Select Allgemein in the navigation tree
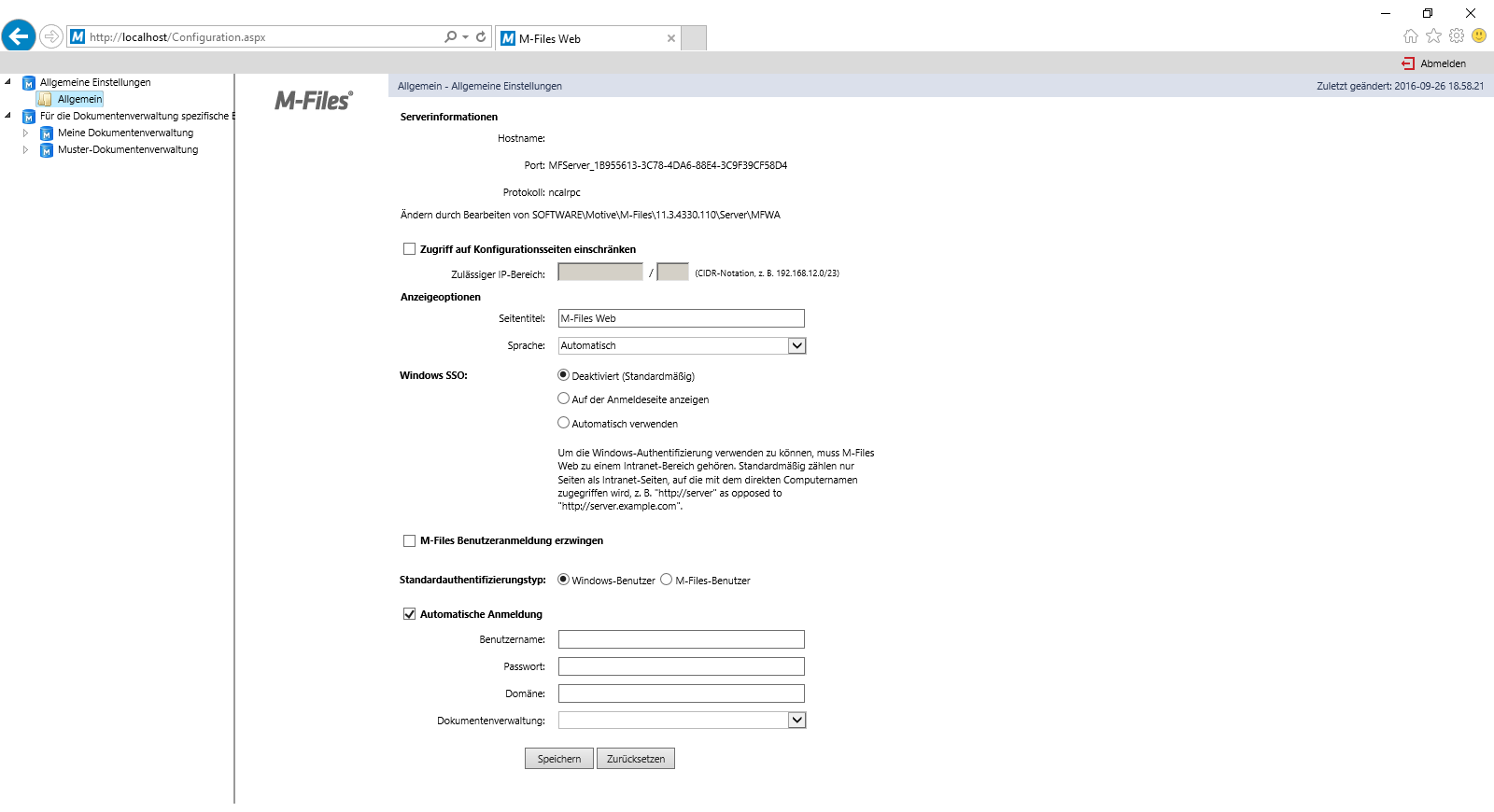This screenshot has width=1494, height=812. click(79, 99)
